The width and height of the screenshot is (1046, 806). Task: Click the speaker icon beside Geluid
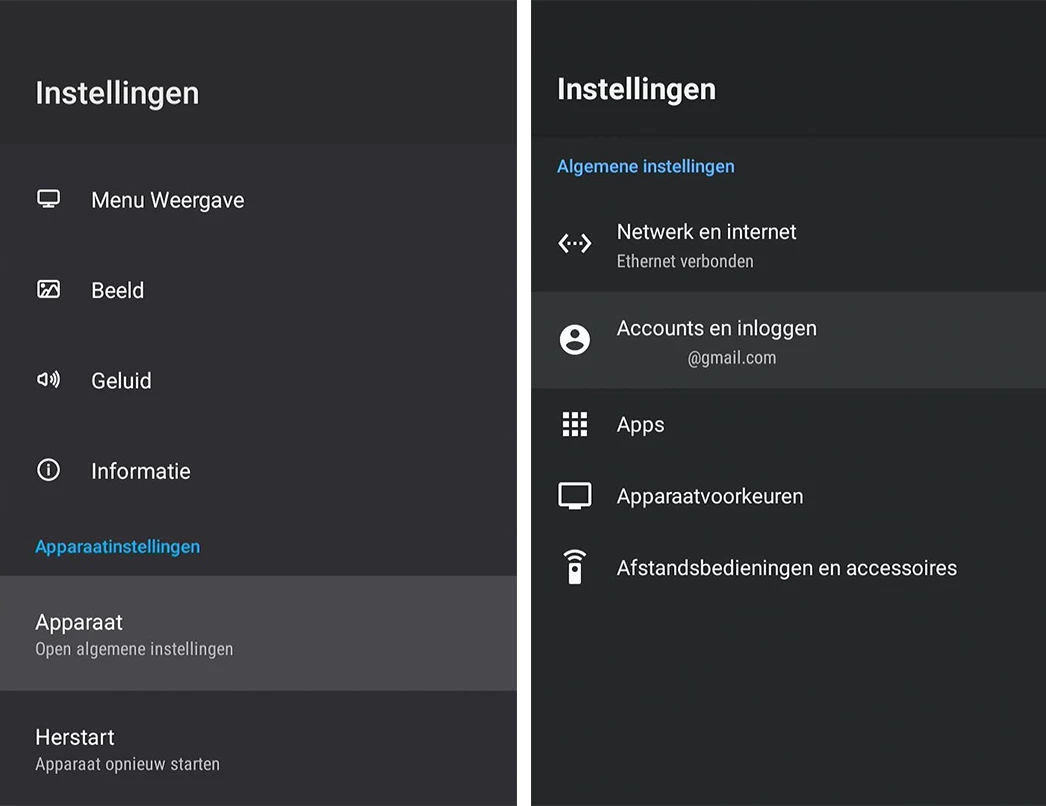[x=48, y=380]
